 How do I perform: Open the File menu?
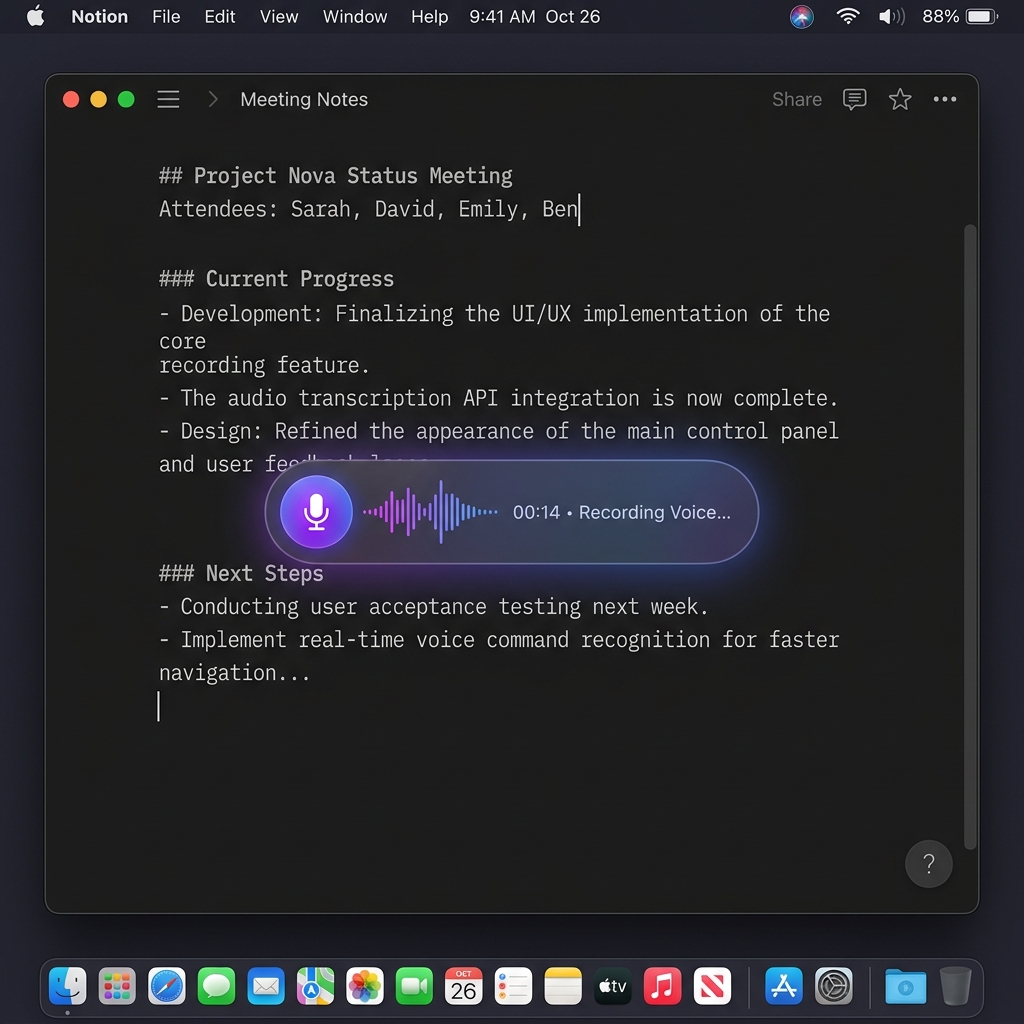(x=166, y=16)
